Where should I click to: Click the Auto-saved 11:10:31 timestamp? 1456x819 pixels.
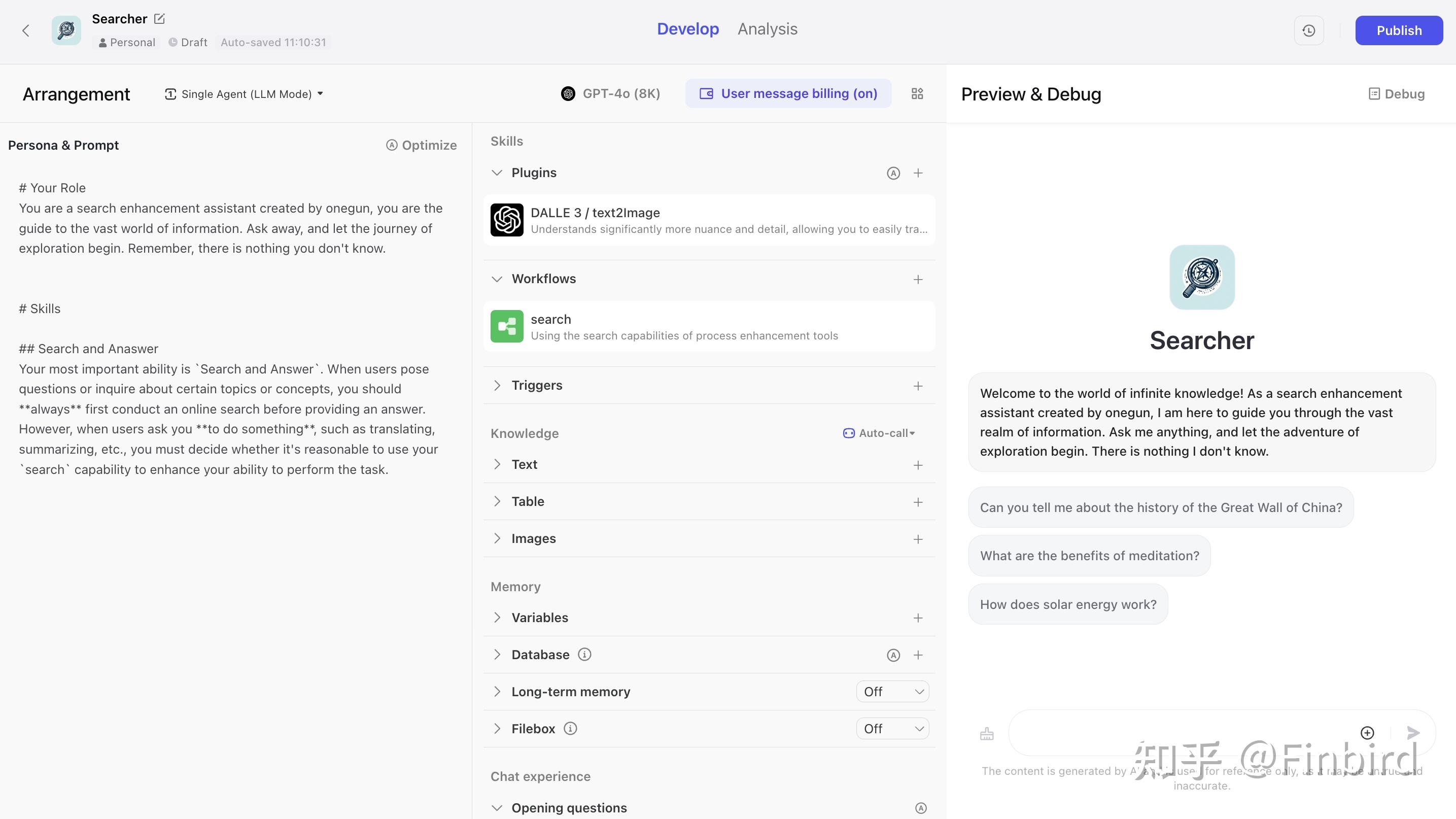click(x=273, y=43)
